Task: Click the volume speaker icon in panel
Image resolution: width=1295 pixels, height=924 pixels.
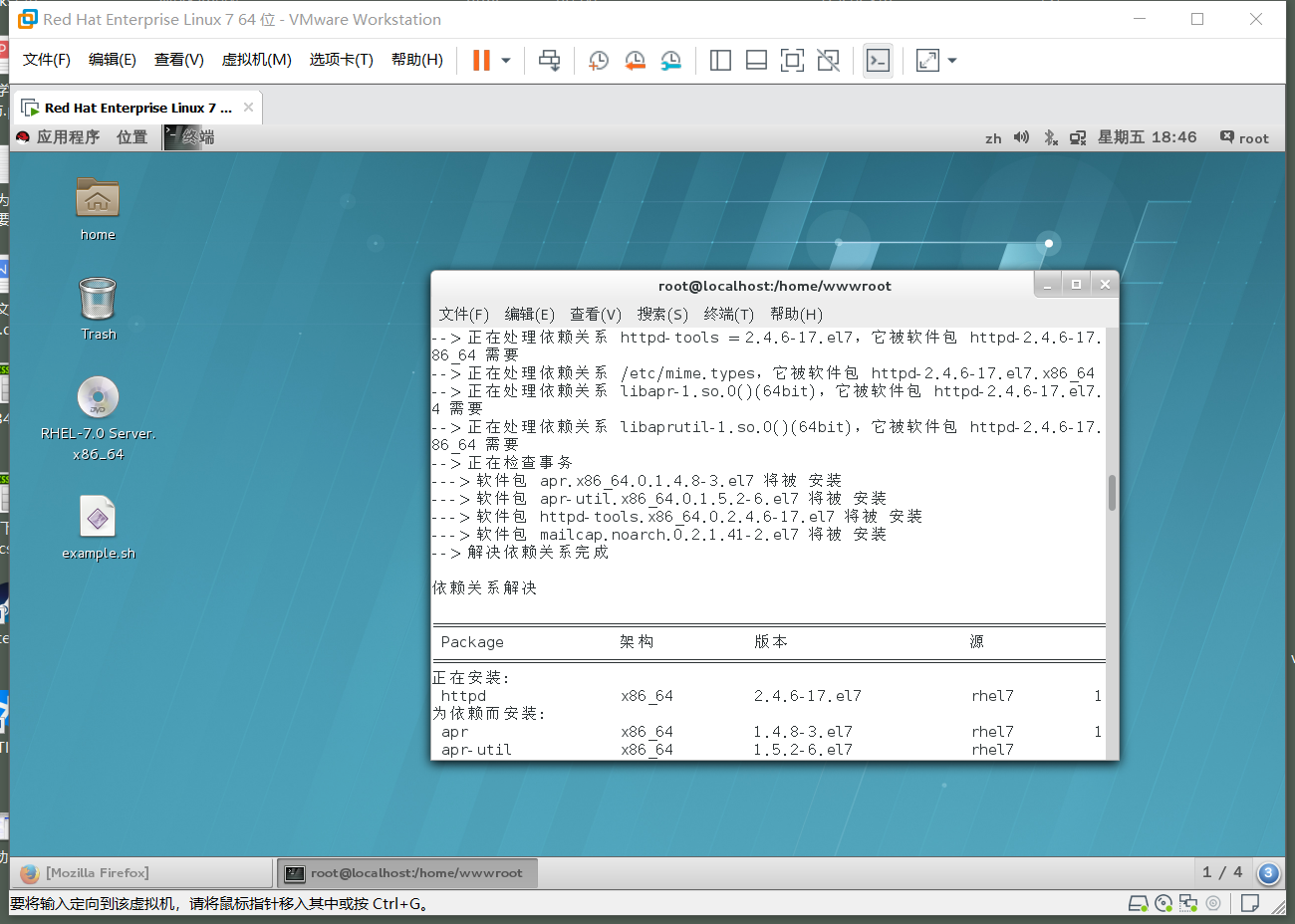Action: [1021, 137]
